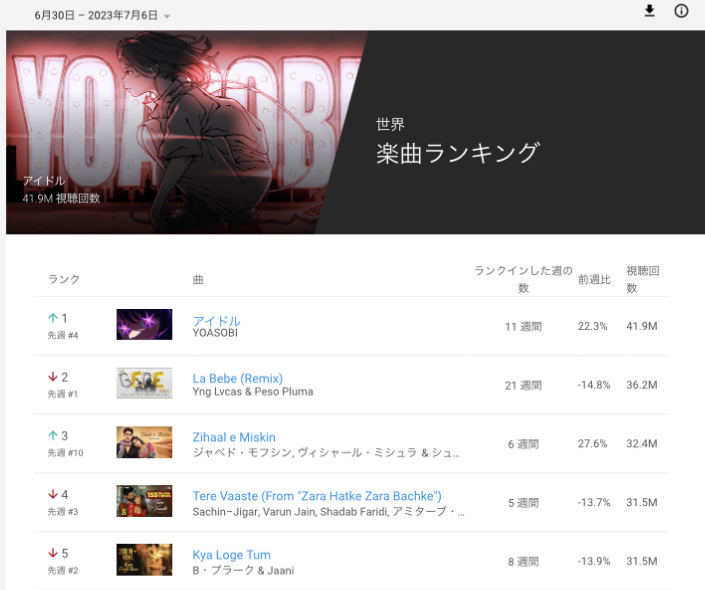Open the Kya Loge Tum song link
Screen dimensions: 705x590
(x=232, y=555)
